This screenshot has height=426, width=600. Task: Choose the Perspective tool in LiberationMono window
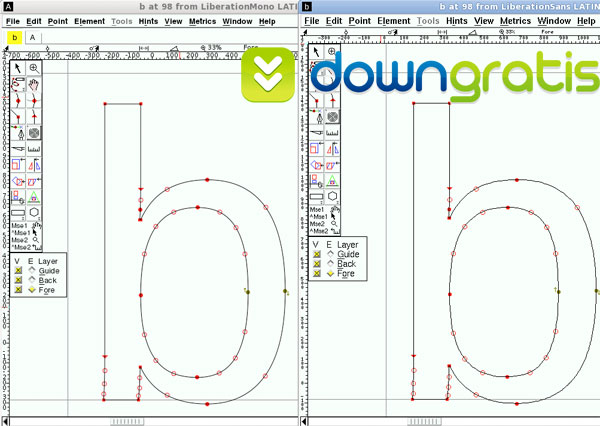click(34, 197)
